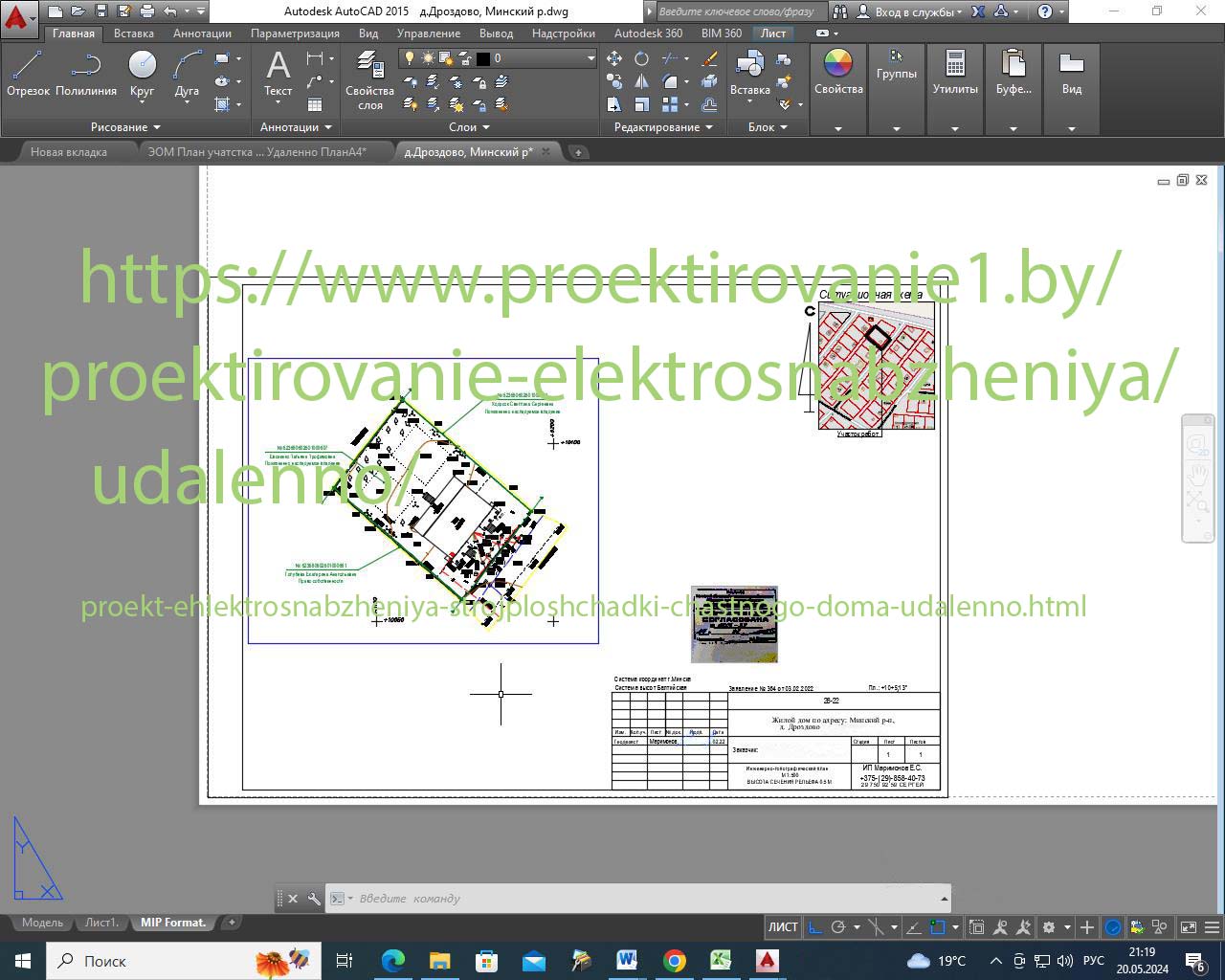Select the Полилиния (Polyline) tool
The image size is (1225, 980).
(86, 73)
